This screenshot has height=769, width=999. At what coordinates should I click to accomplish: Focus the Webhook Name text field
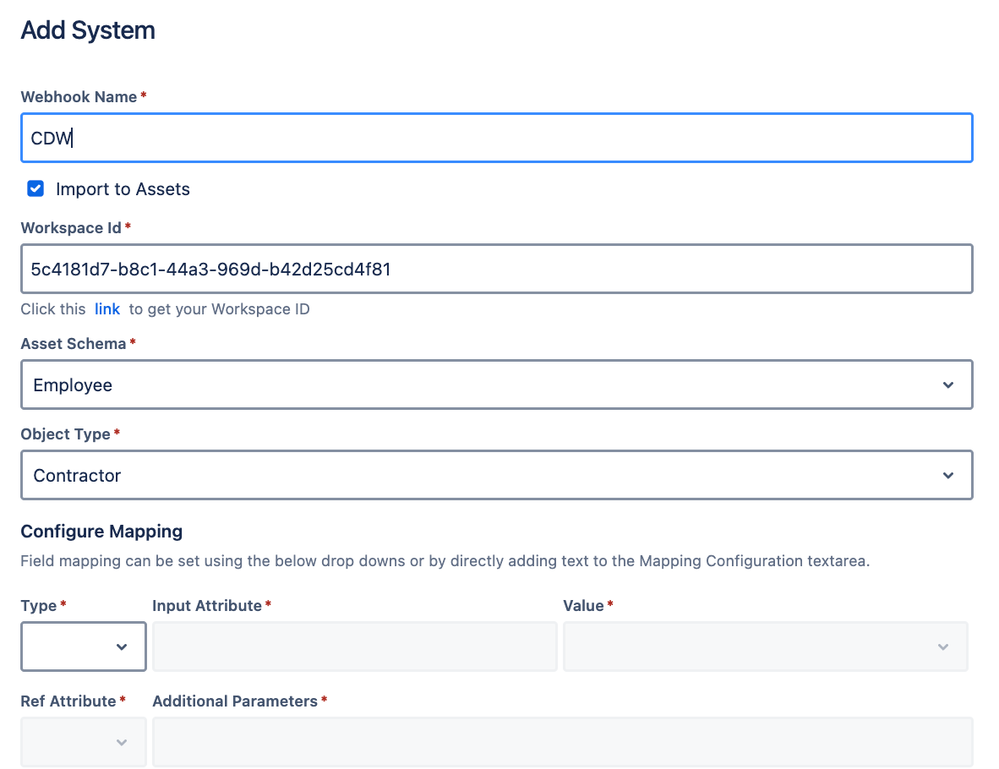[x=496, y=138]
